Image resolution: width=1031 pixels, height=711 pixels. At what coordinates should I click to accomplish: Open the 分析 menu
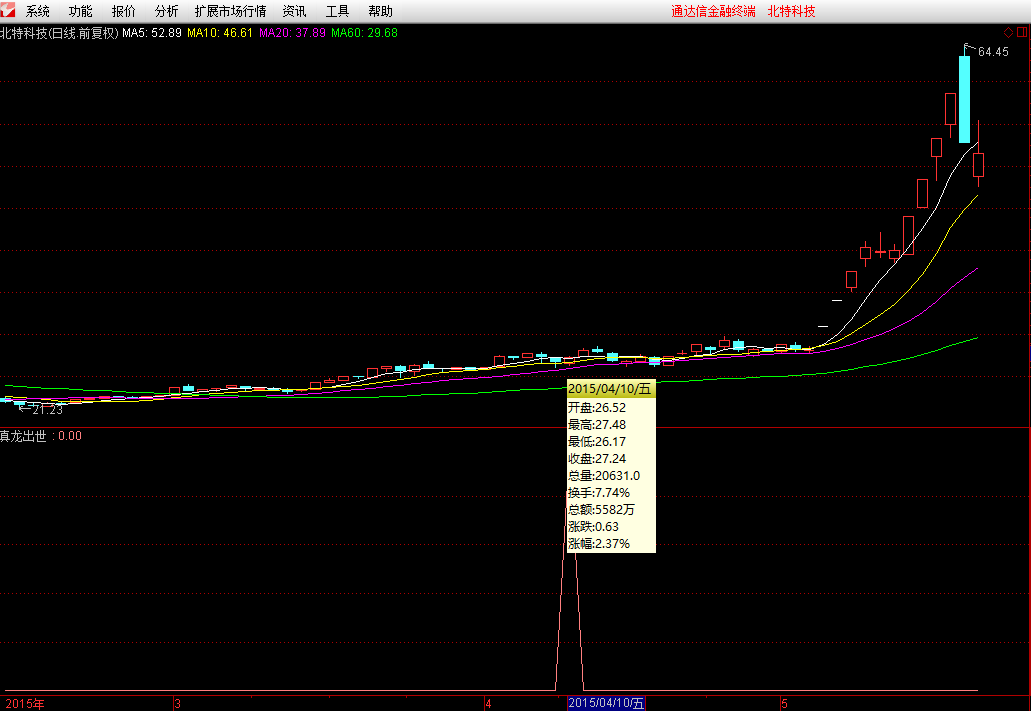(x=166, y=11)
